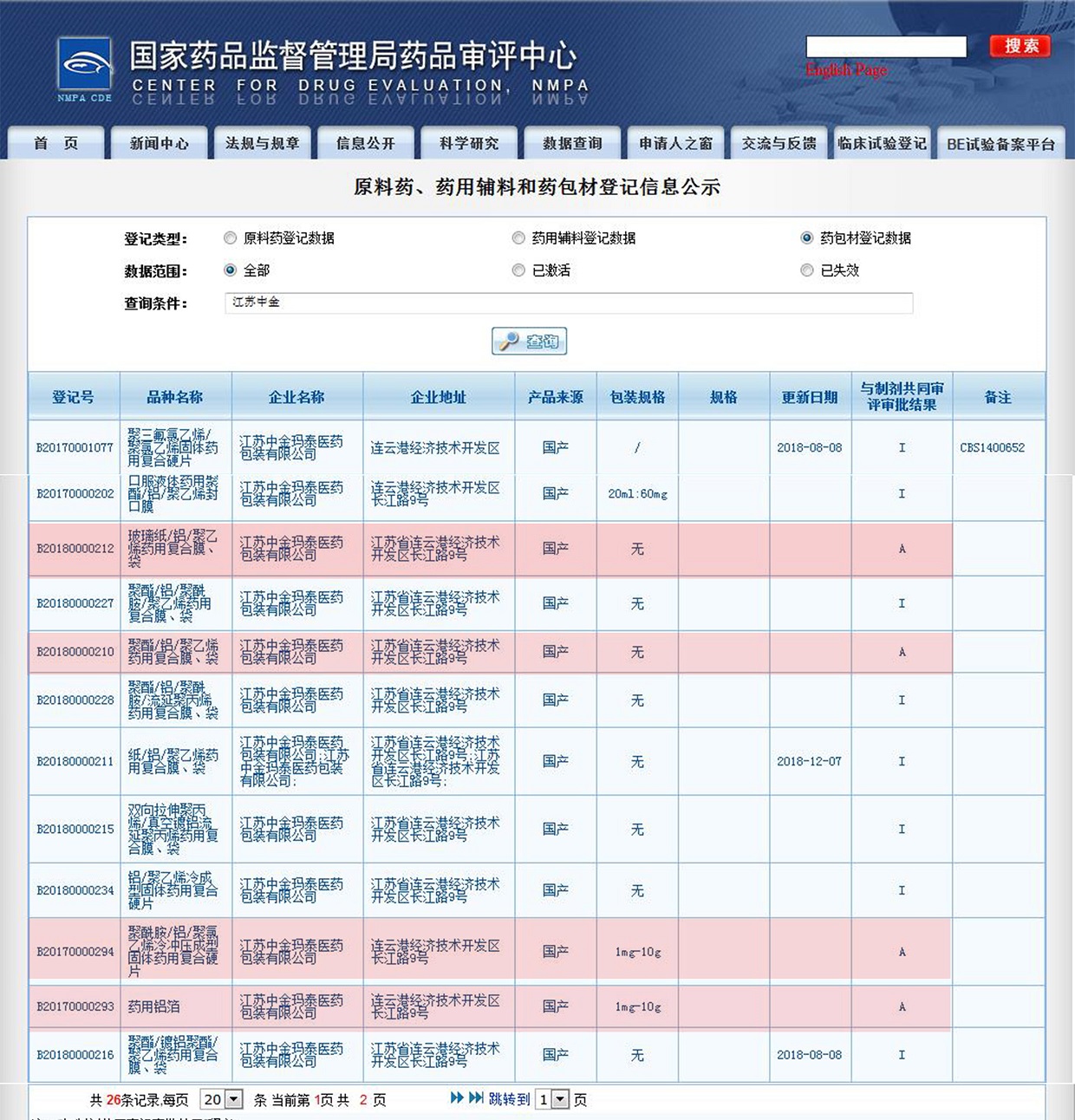Go to next page arrow
The width and height of the screenshot is (1075, 1120).
tap(457, 1098)
